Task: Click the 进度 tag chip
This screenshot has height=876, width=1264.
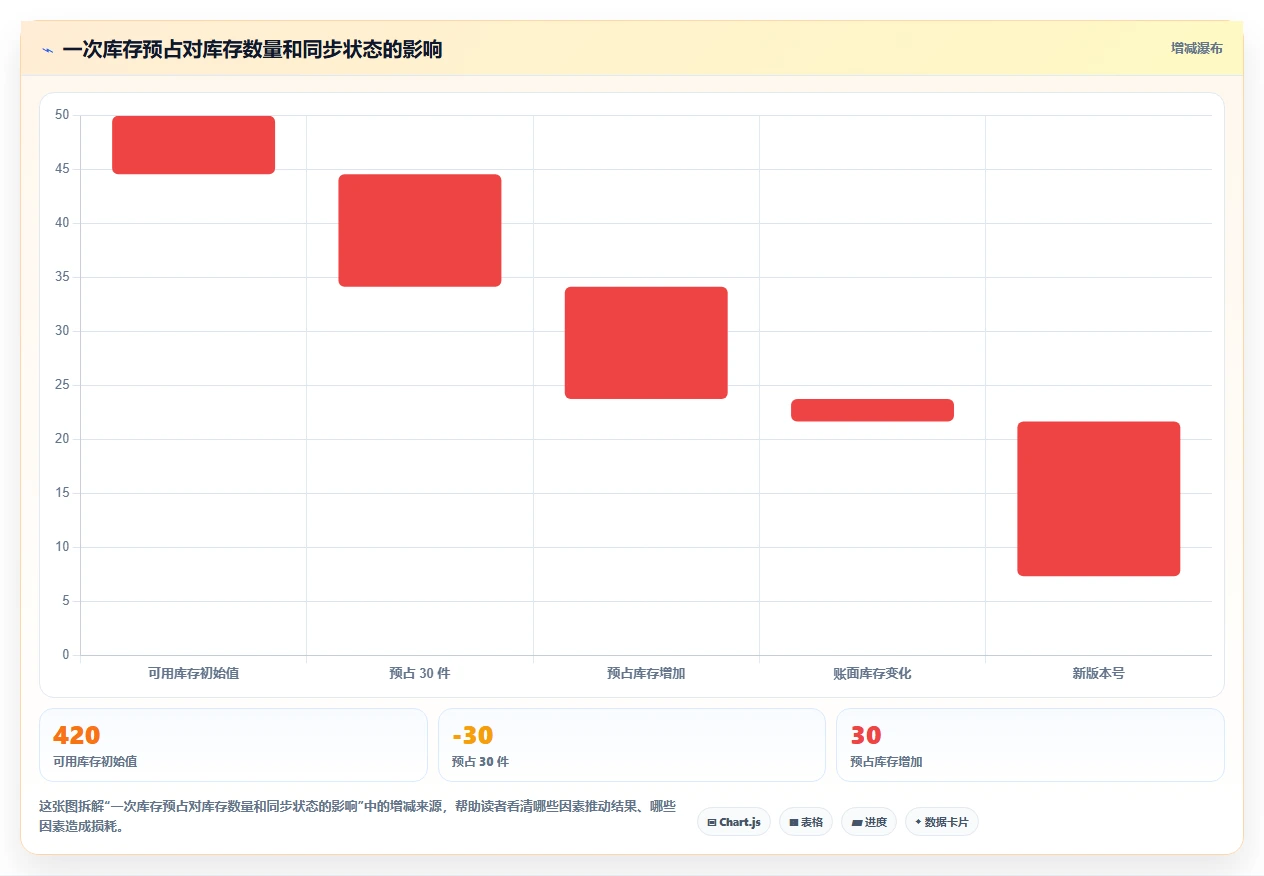Action: (x=869, y=822)
